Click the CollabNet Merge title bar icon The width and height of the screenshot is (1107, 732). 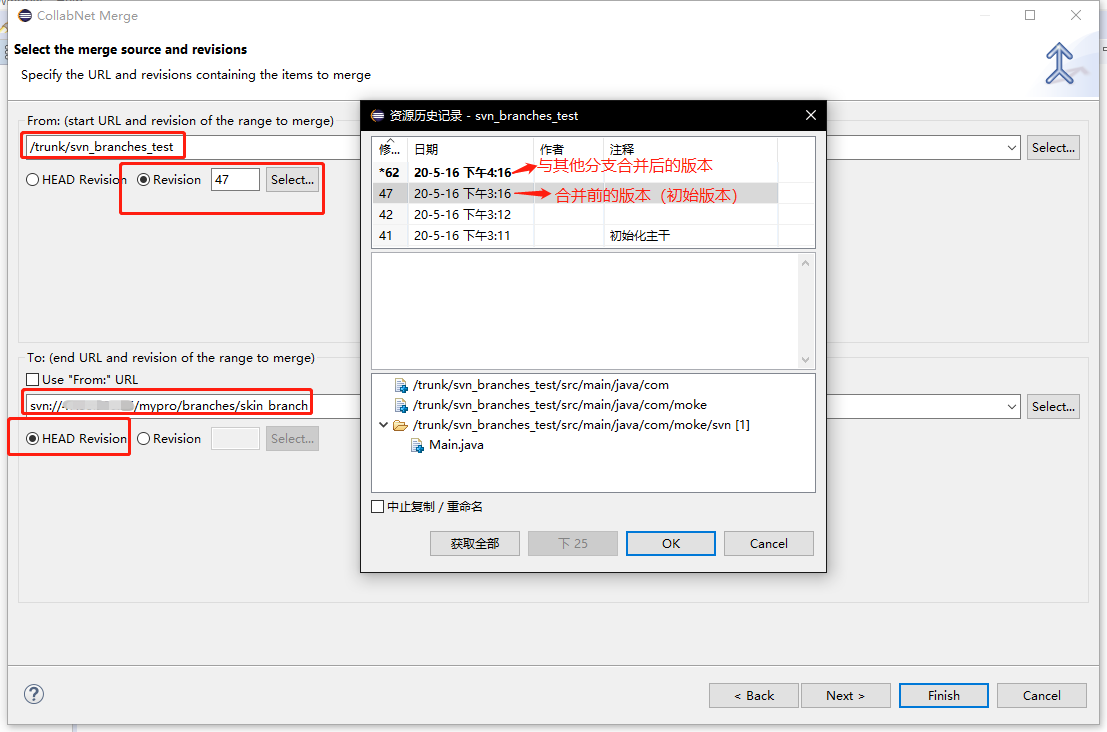click(25, 16)
